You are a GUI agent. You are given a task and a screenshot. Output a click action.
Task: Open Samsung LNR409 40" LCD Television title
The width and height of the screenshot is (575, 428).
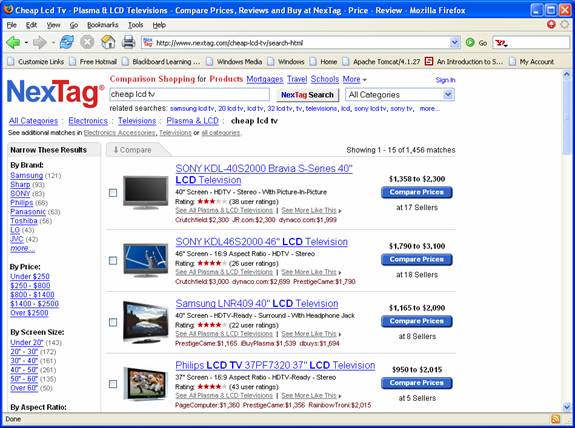click(x=257, y=304)
